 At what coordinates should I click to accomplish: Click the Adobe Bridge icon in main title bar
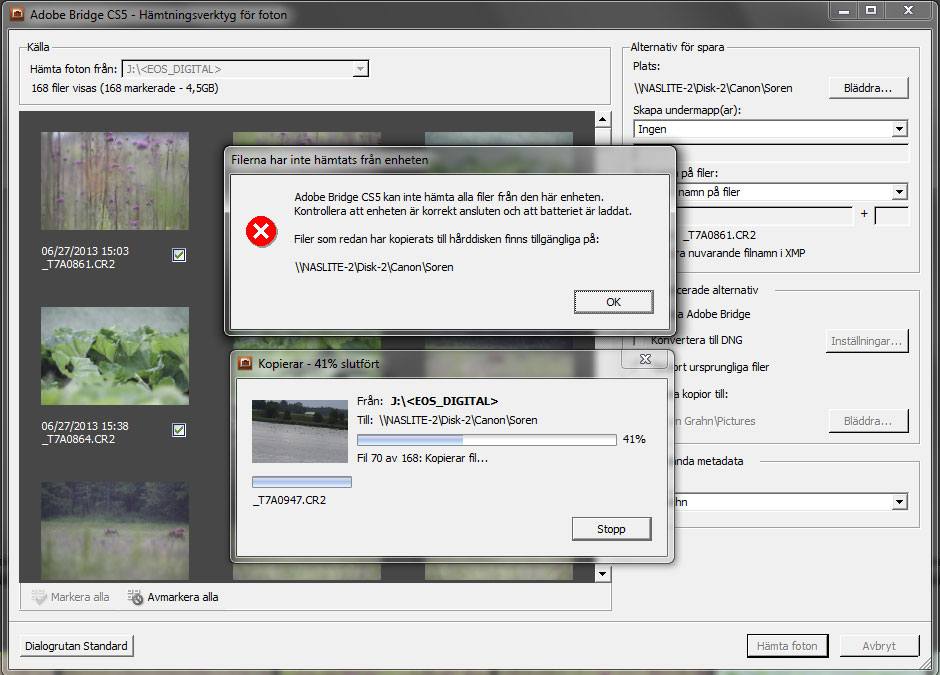click(x=17, y=14)
